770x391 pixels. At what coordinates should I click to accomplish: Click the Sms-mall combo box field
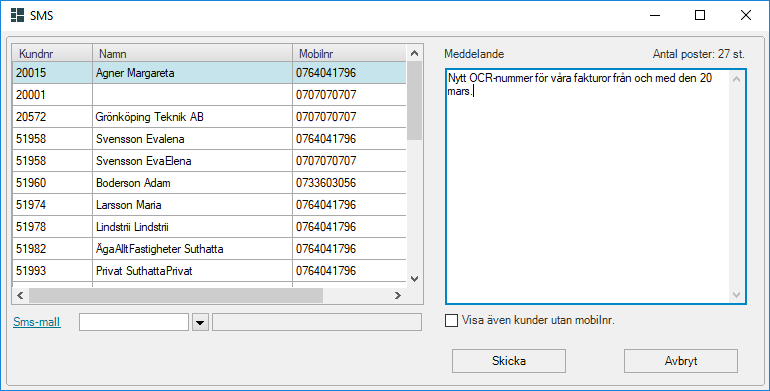tap(134, 322)
